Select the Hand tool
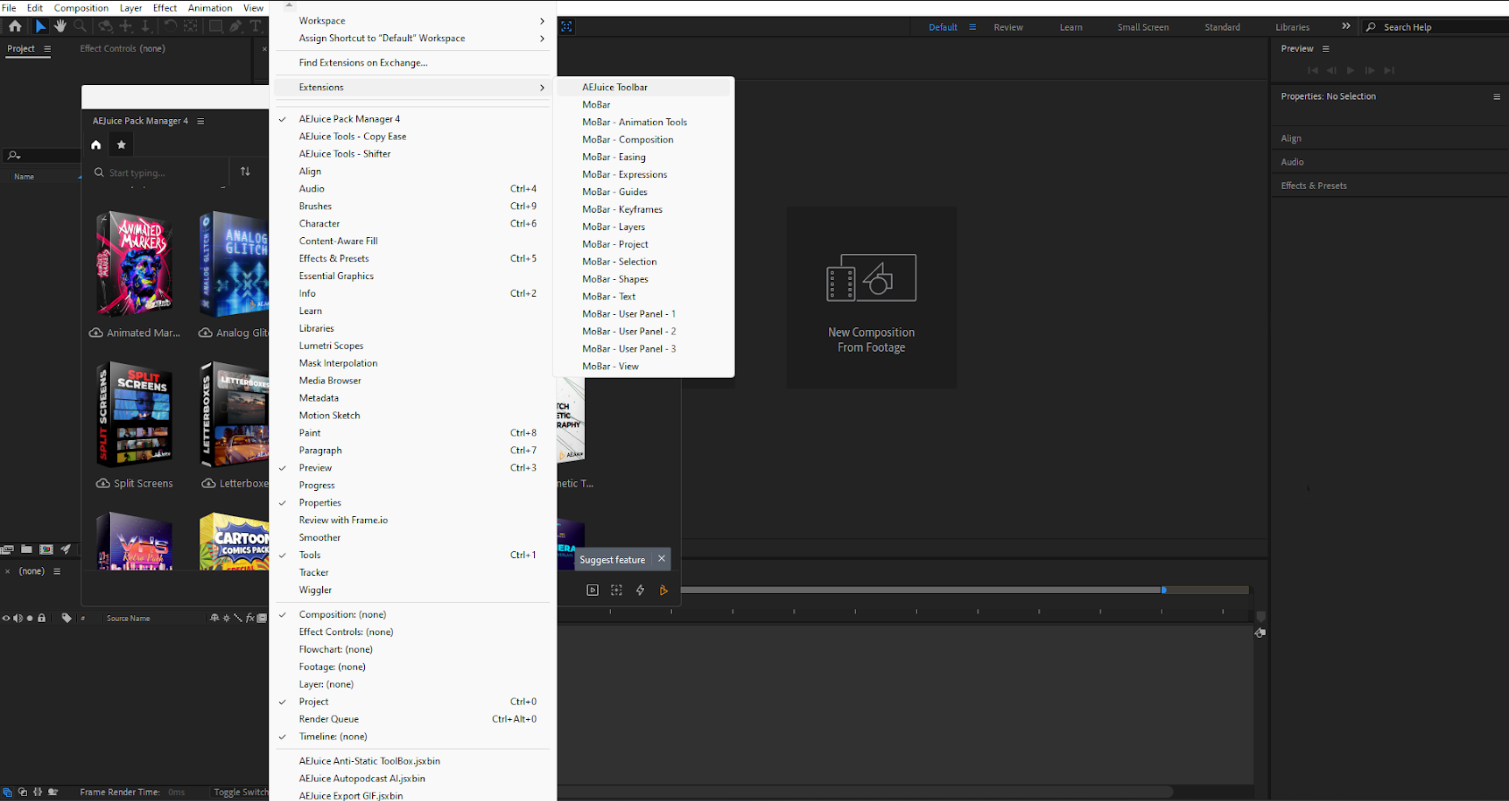This screenshot has width=1509, height=801. point(60,26)
